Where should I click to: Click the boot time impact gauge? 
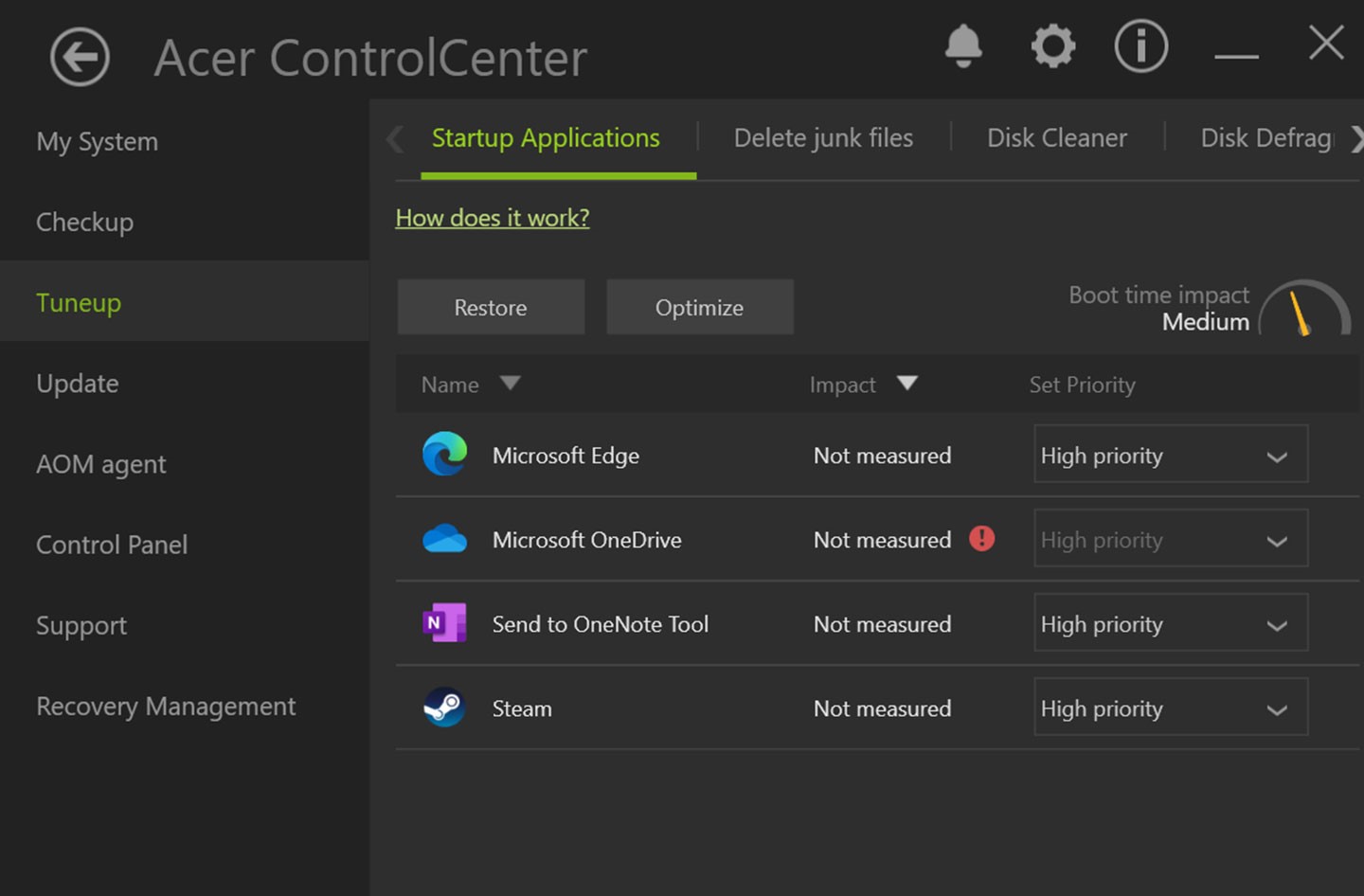(1304, 310)
